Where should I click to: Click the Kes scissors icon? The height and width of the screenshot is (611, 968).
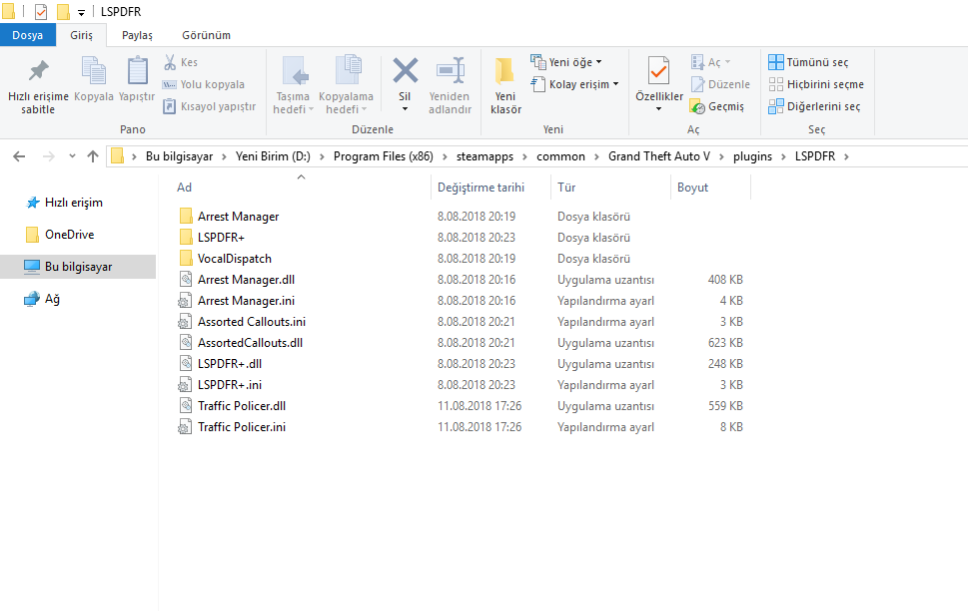pyautogui.click(x=170, y=62)
